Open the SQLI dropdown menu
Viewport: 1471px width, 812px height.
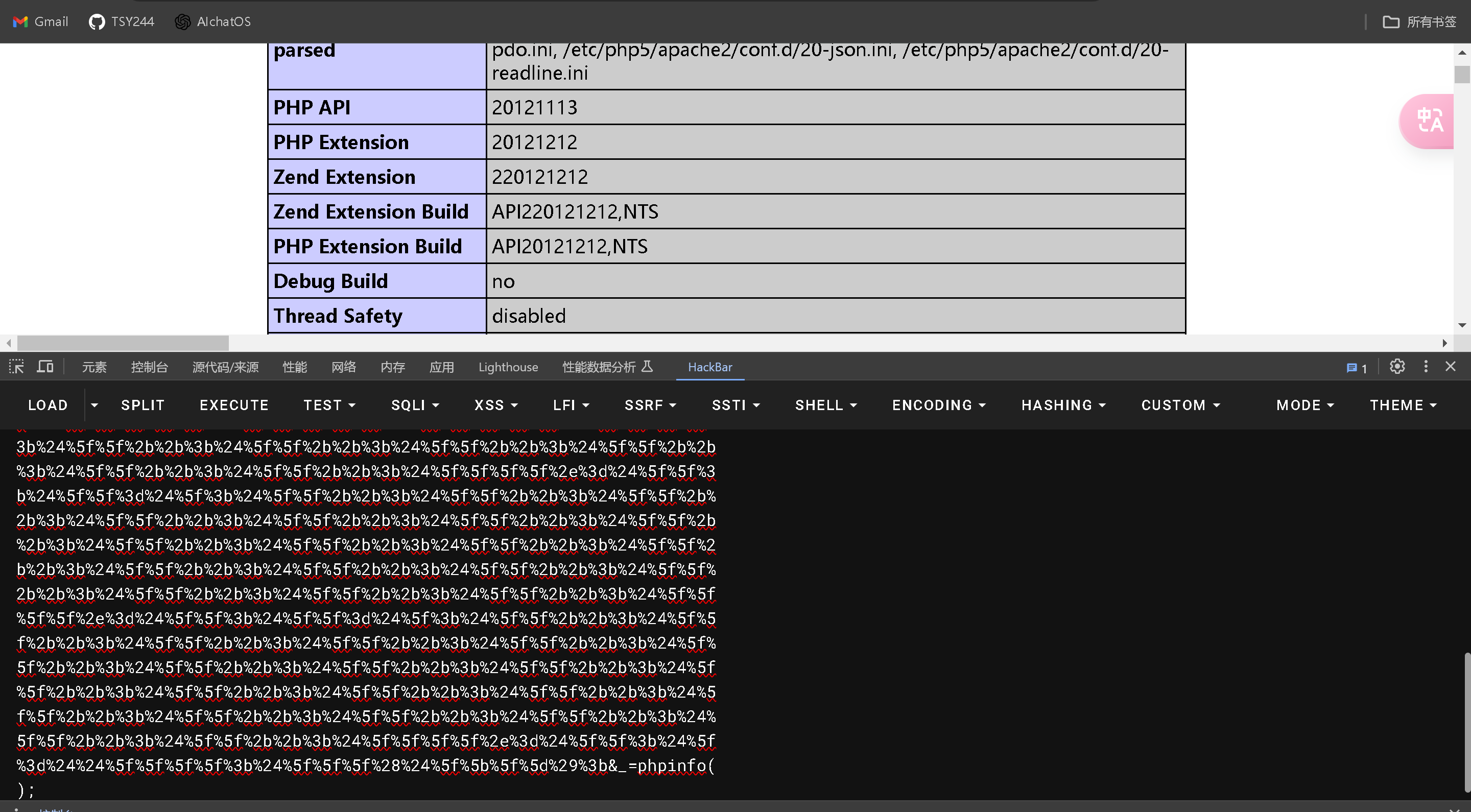tap(415, 405)
